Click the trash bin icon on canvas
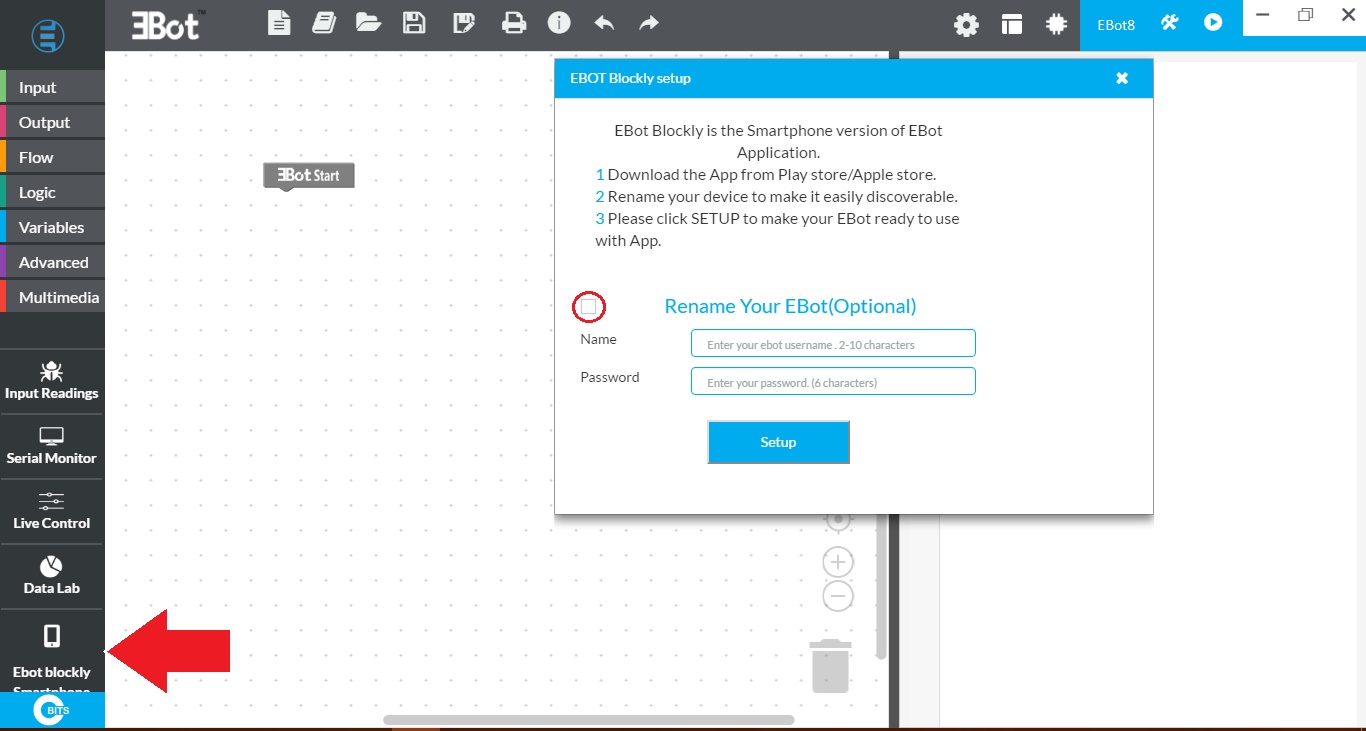Viewport: 1366px width, 731px height. coord(831,666)
